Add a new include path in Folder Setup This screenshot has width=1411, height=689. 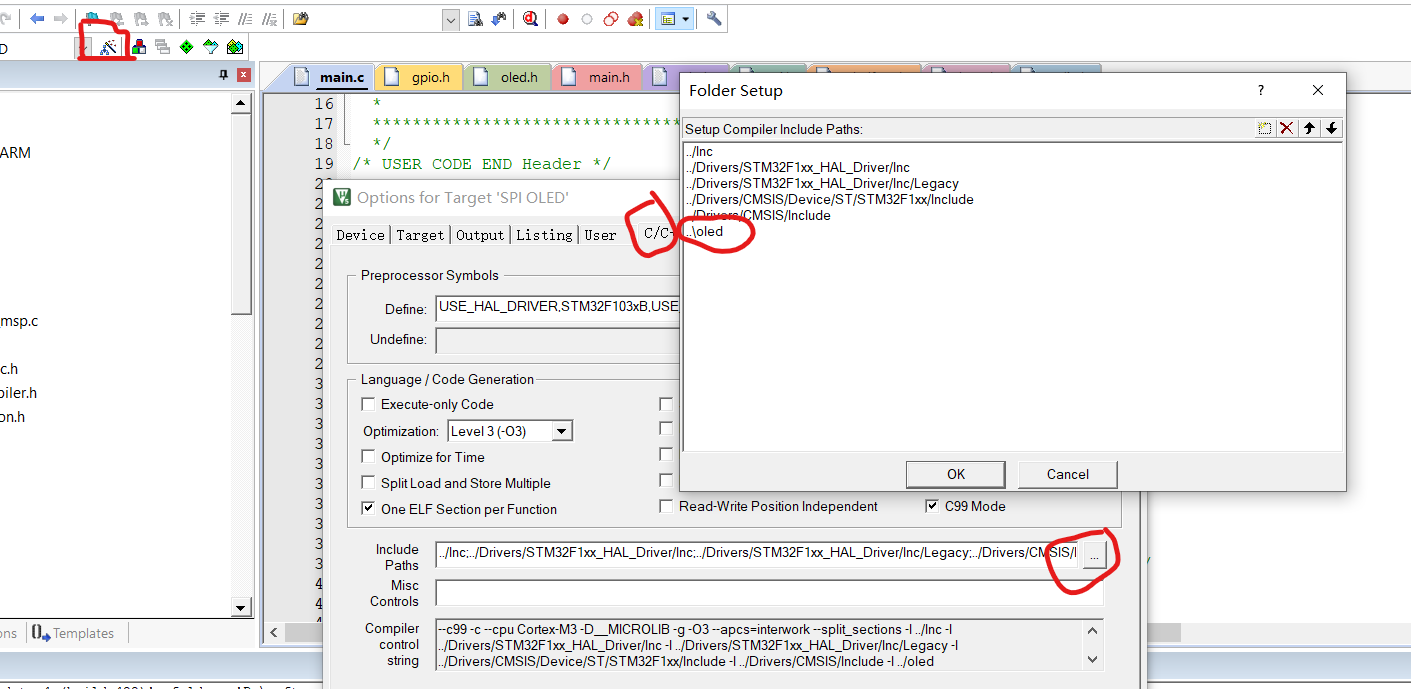click(x=1265, y=128)
